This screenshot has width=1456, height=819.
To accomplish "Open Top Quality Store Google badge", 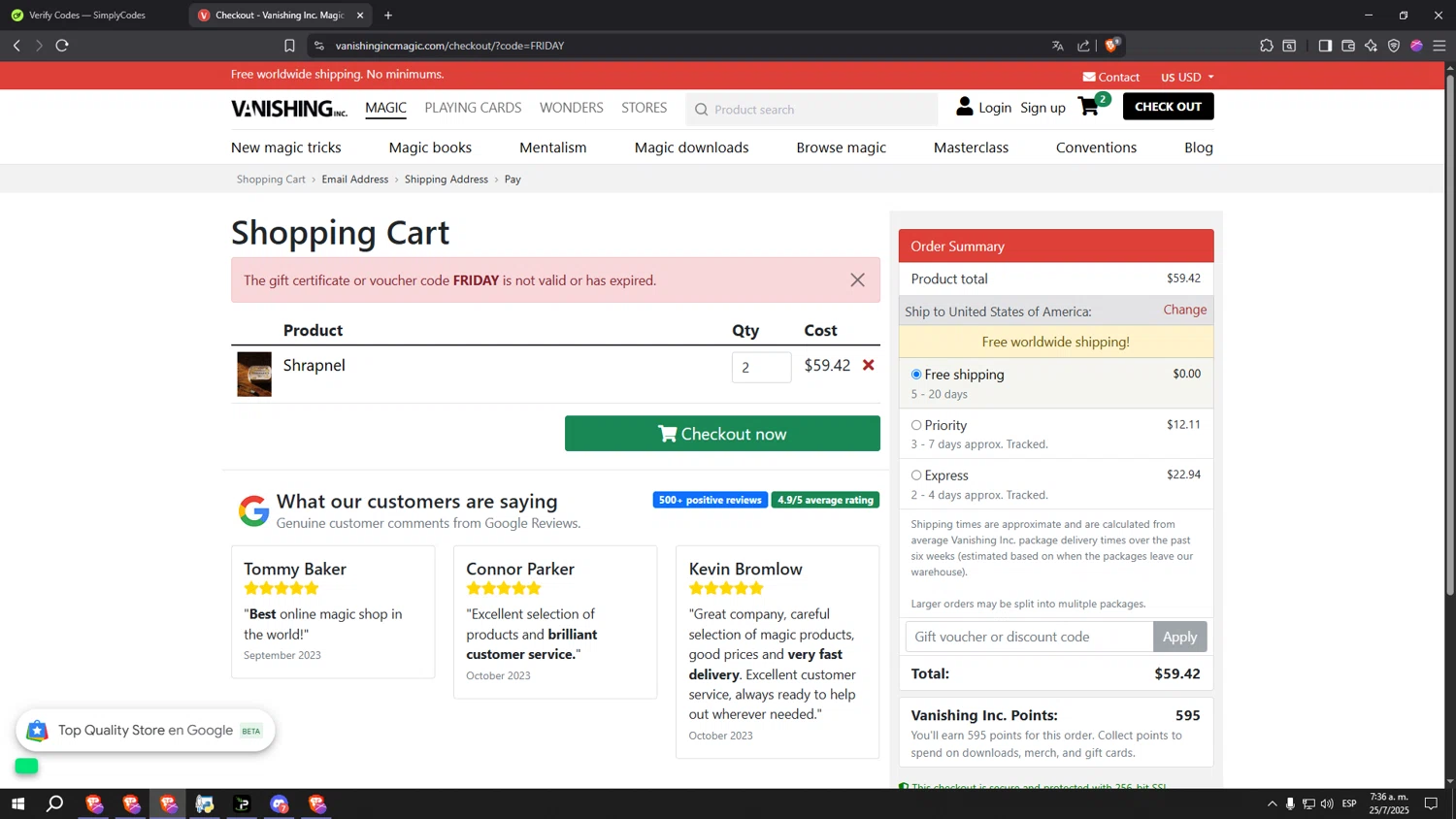I will (146, 731).
